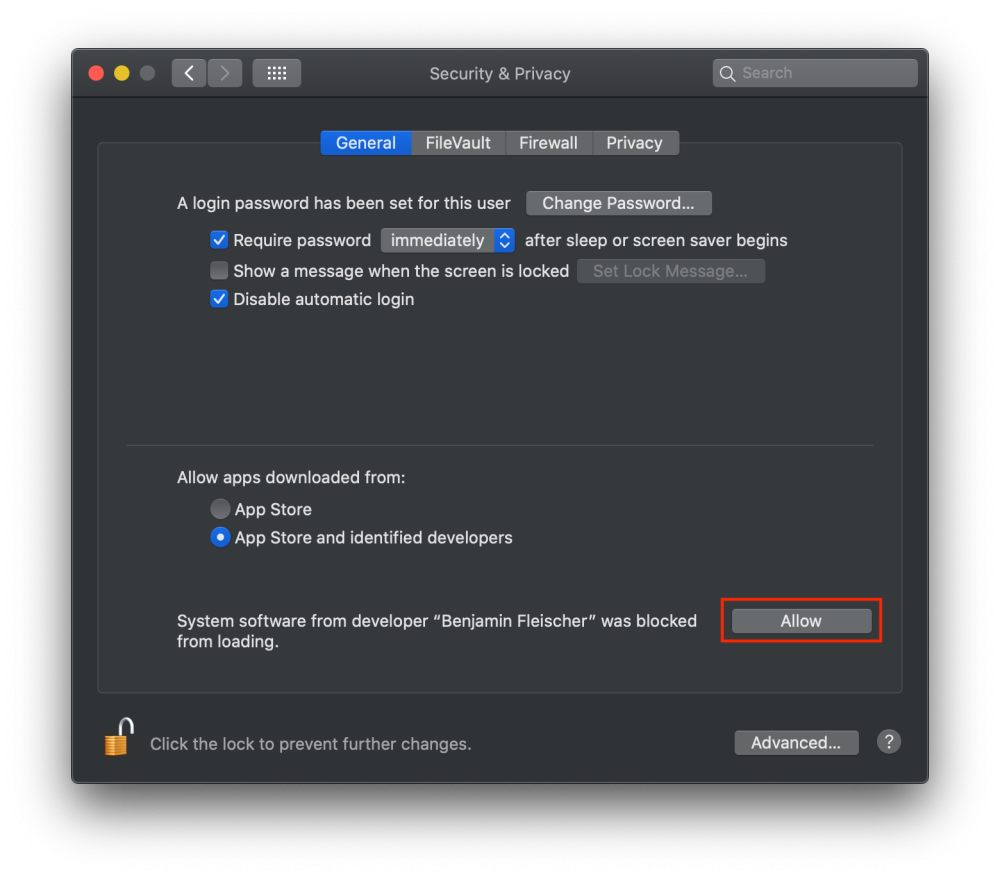Toggle Require password checkbox
The image size is (1000, 878).
coord(219,240)
